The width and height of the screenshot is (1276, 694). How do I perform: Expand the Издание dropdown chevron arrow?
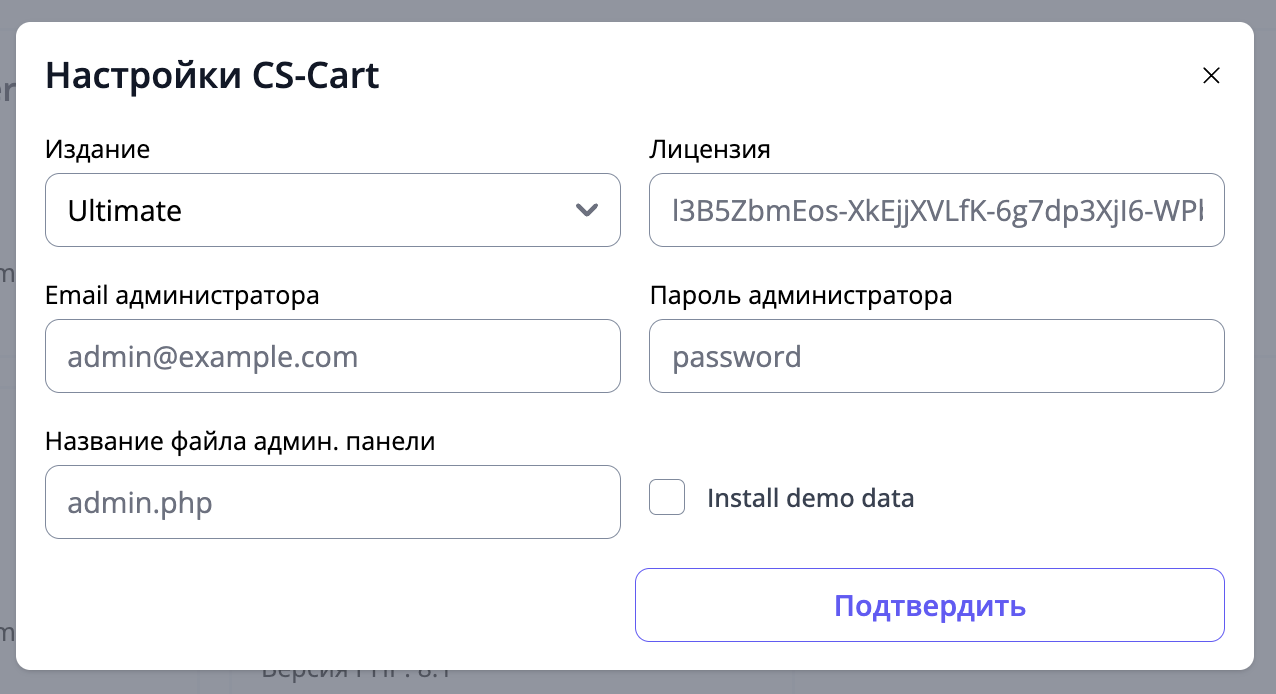click(587, 210)
